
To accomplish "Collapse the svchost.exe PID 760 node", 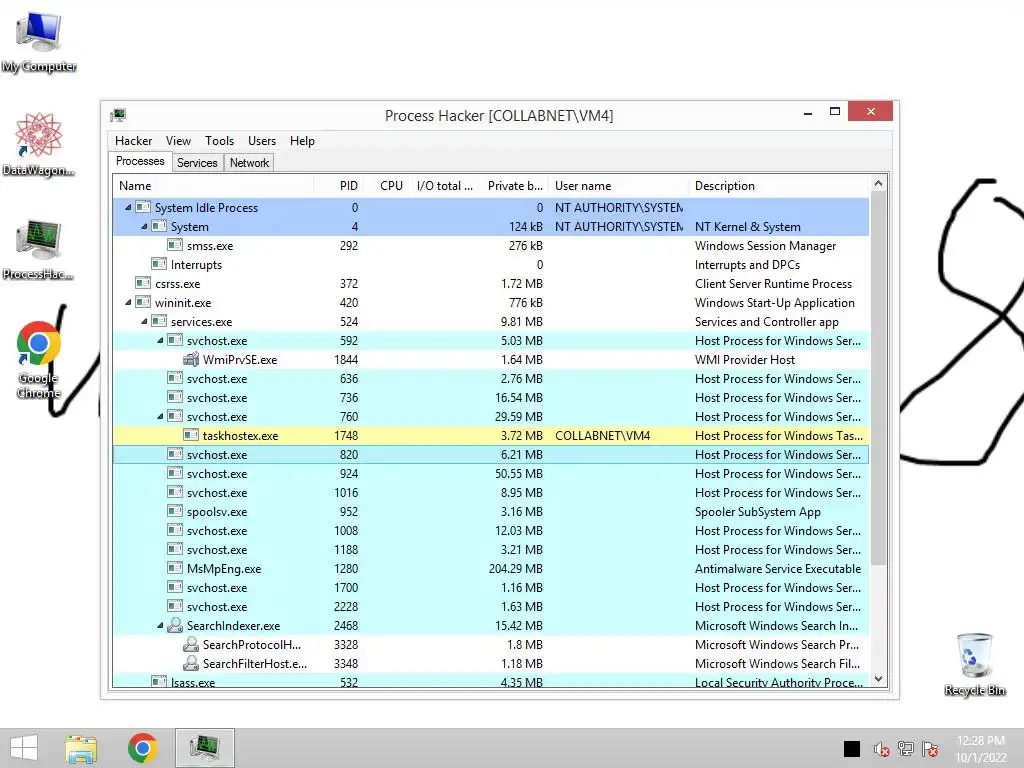I will click(160, 417).
